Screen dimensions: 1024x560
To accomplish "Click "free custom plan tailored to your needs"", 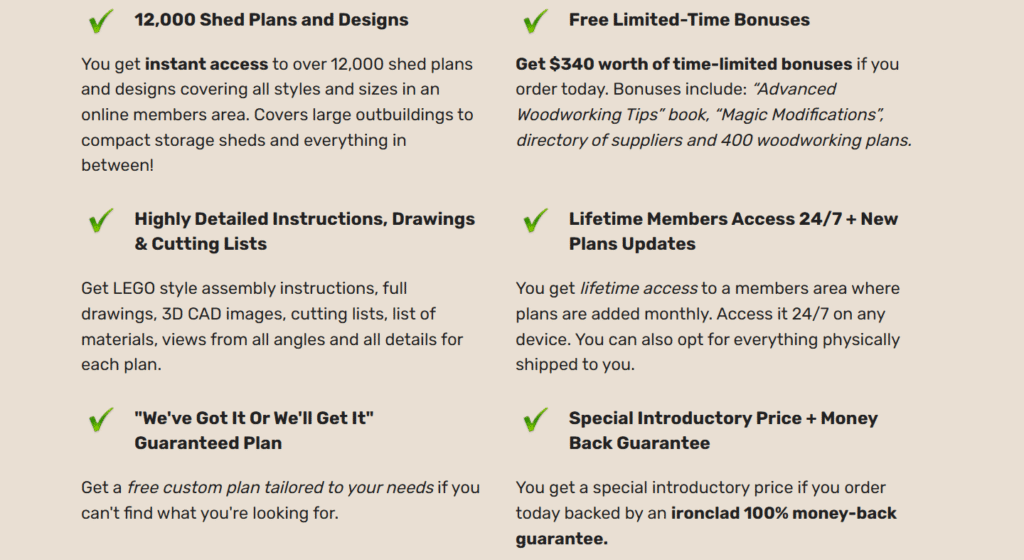I will click(x=280, y=488).
